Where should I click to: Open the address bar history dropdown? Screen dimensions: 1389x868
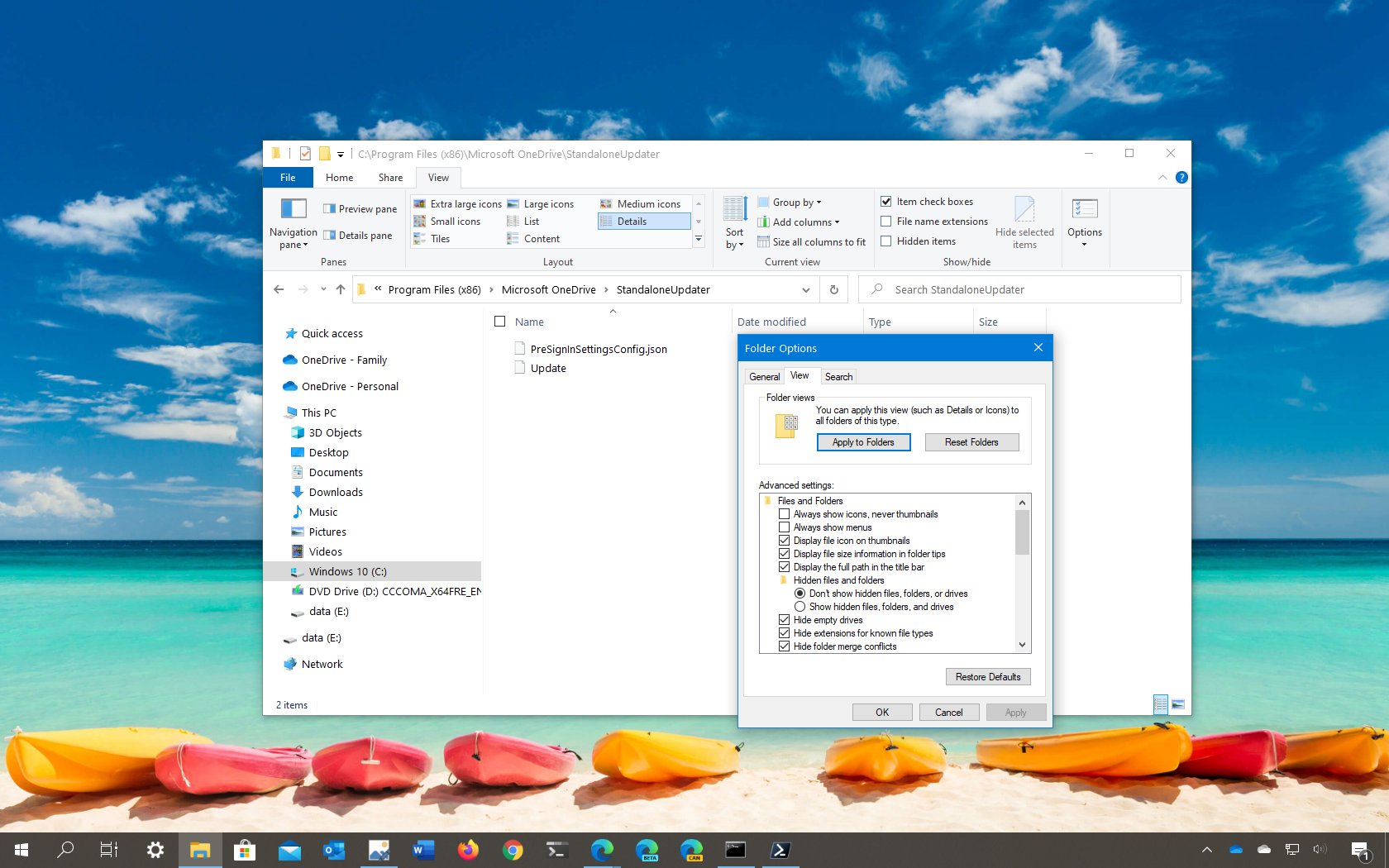coord(805,289)
